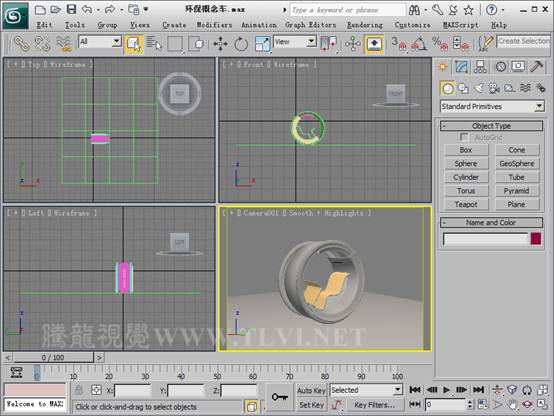Click the Pyramid primitive button
The image size is (554, 416).
coord(517,191)
